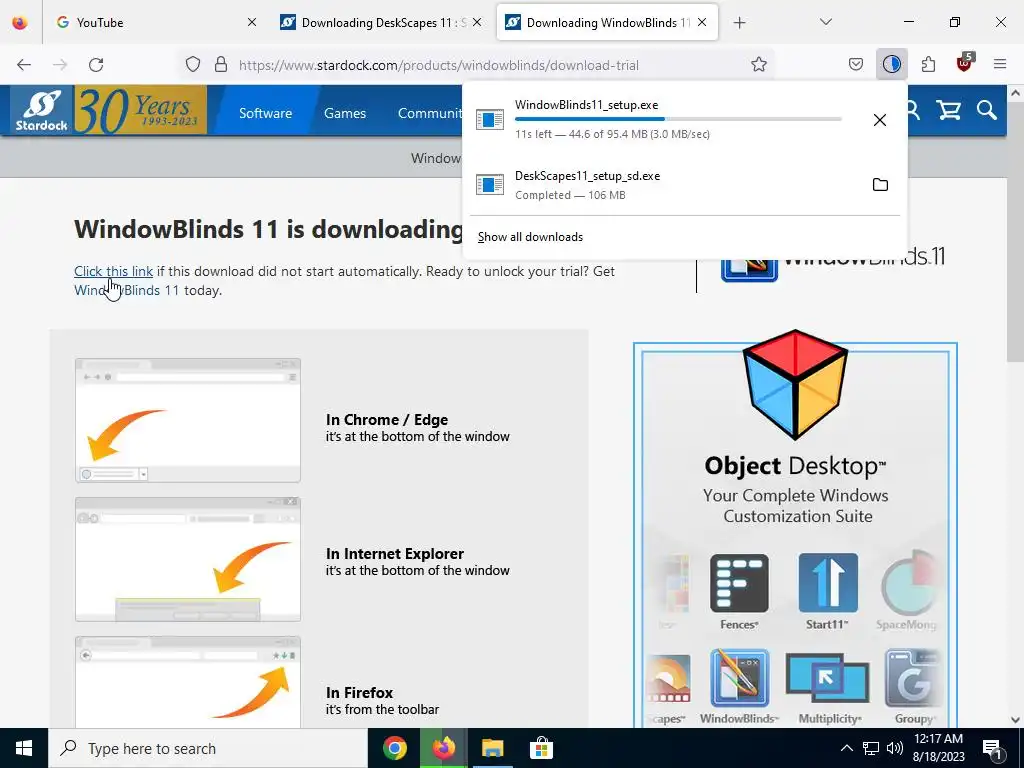
Task: Click the Firefox back arrow button
Action: click(24, 65)
